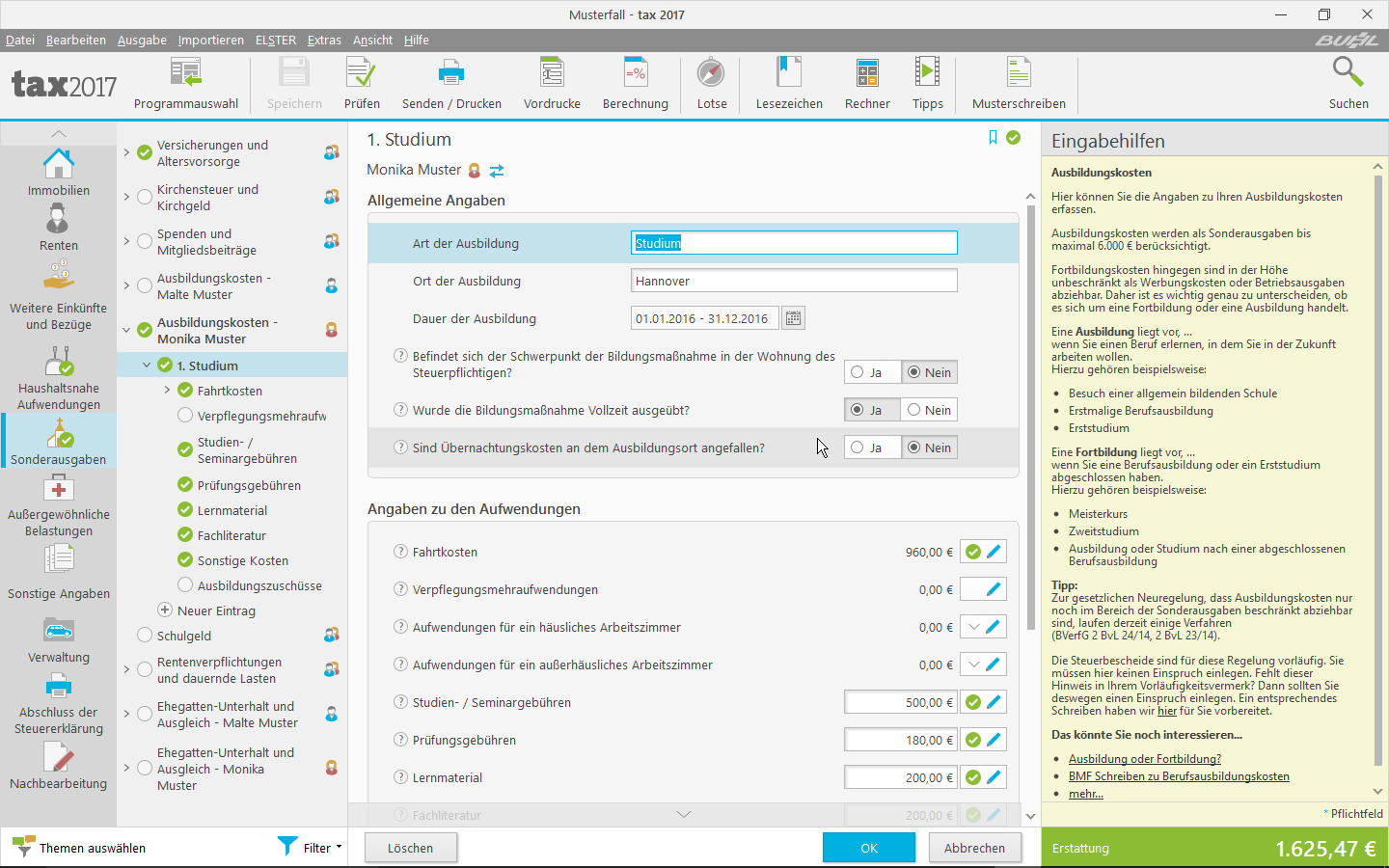Screen dimensions: 1389x868
Task: Open Senden / Drucken
Action: pos(450,83)
